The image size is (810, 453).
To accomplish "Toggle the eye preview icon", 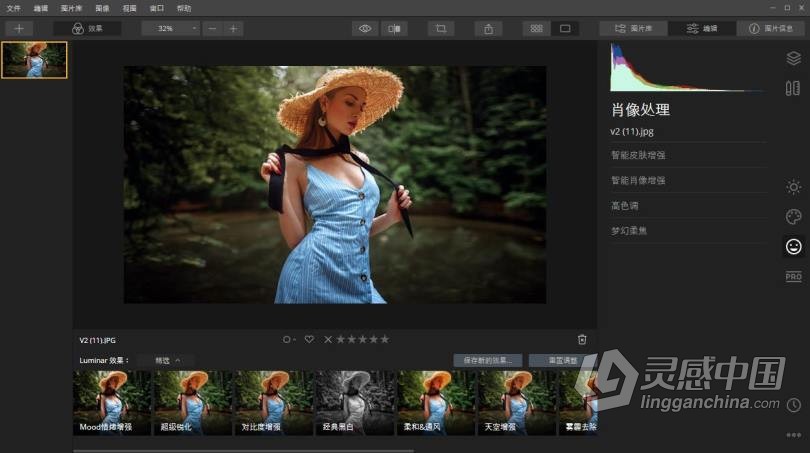I will point(365,28).
